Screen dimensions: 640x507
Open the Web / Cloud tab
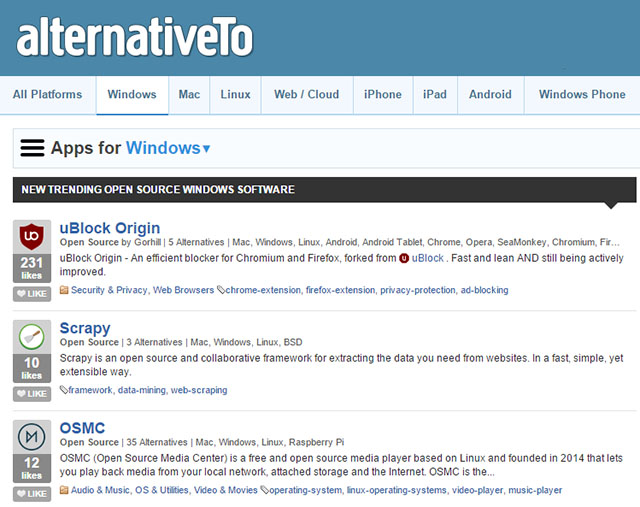click(307, 95)
